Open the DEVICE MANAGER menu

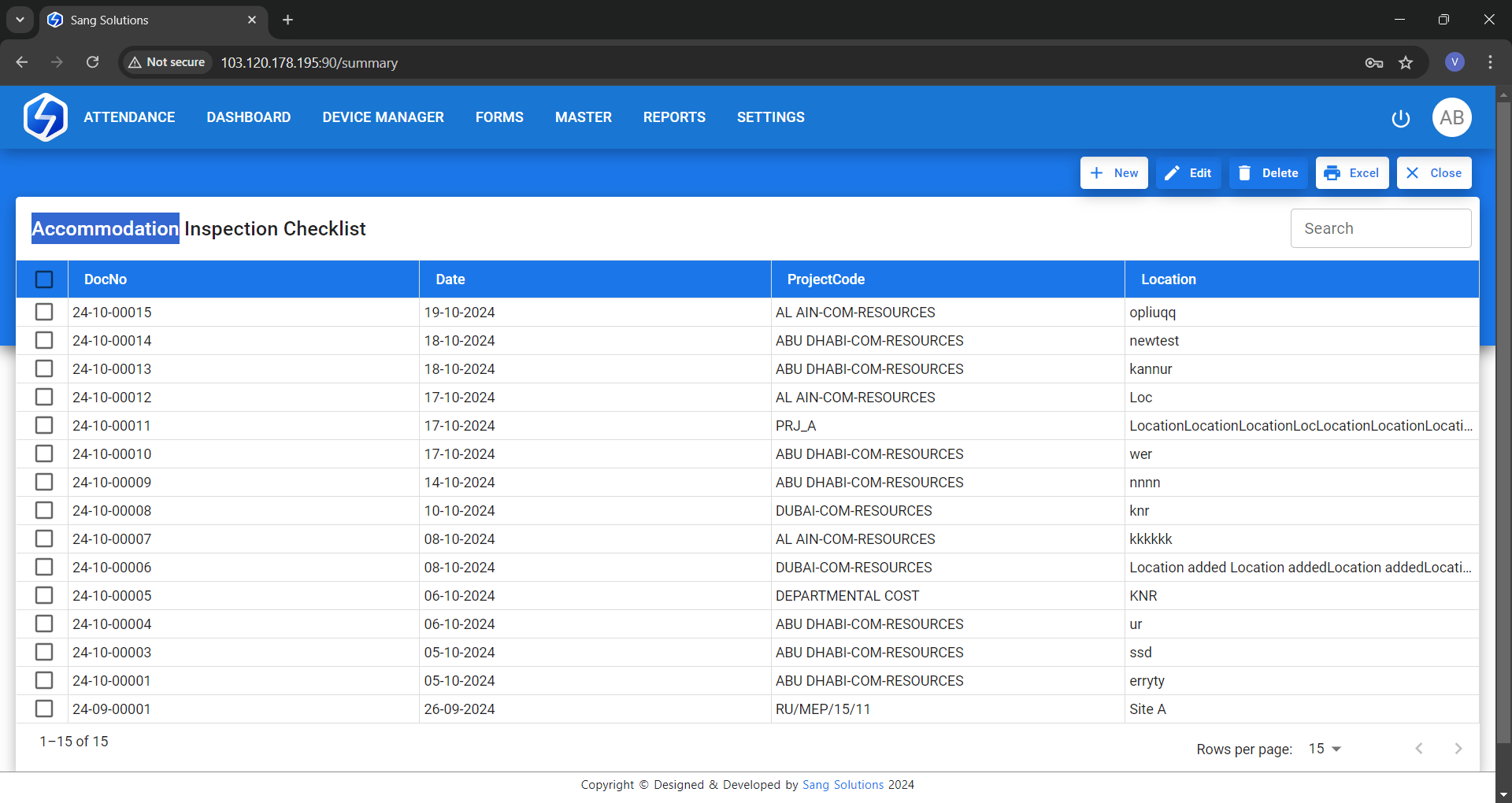tap(383, 117)
